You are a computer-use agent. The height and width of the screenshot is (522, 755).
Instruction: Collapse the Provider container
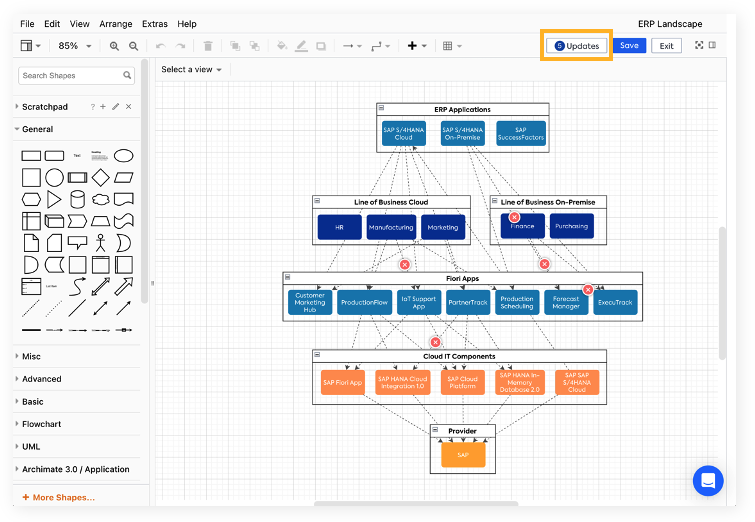[435, 429]
